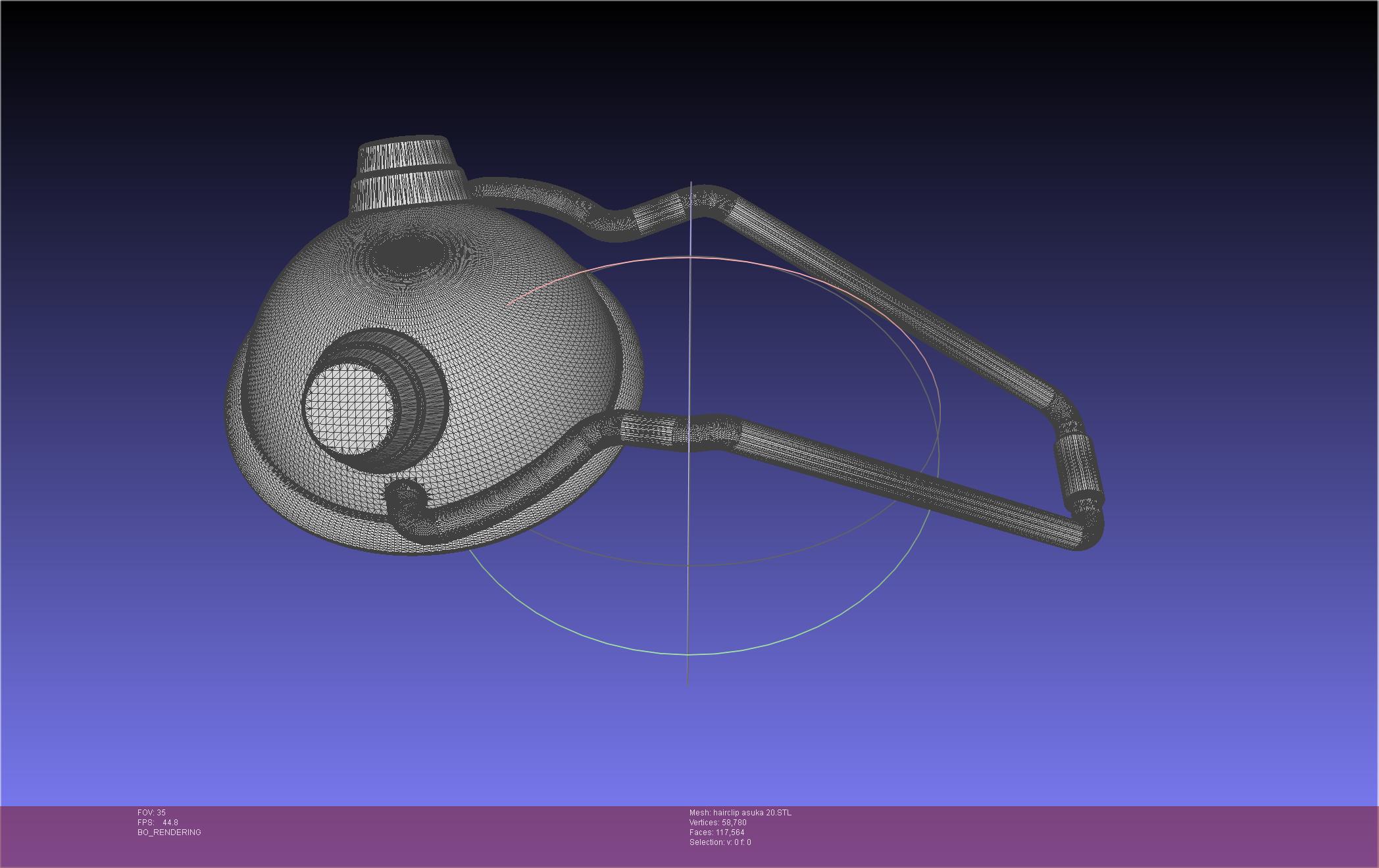Click the mesh name hairclip asuka 20.STL
Screen dimensions: 1379x868
tap(740, 813)
